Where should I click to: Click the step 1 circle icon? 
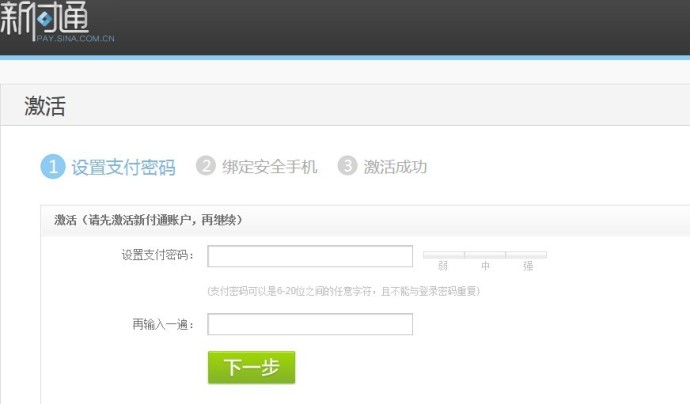53,167
